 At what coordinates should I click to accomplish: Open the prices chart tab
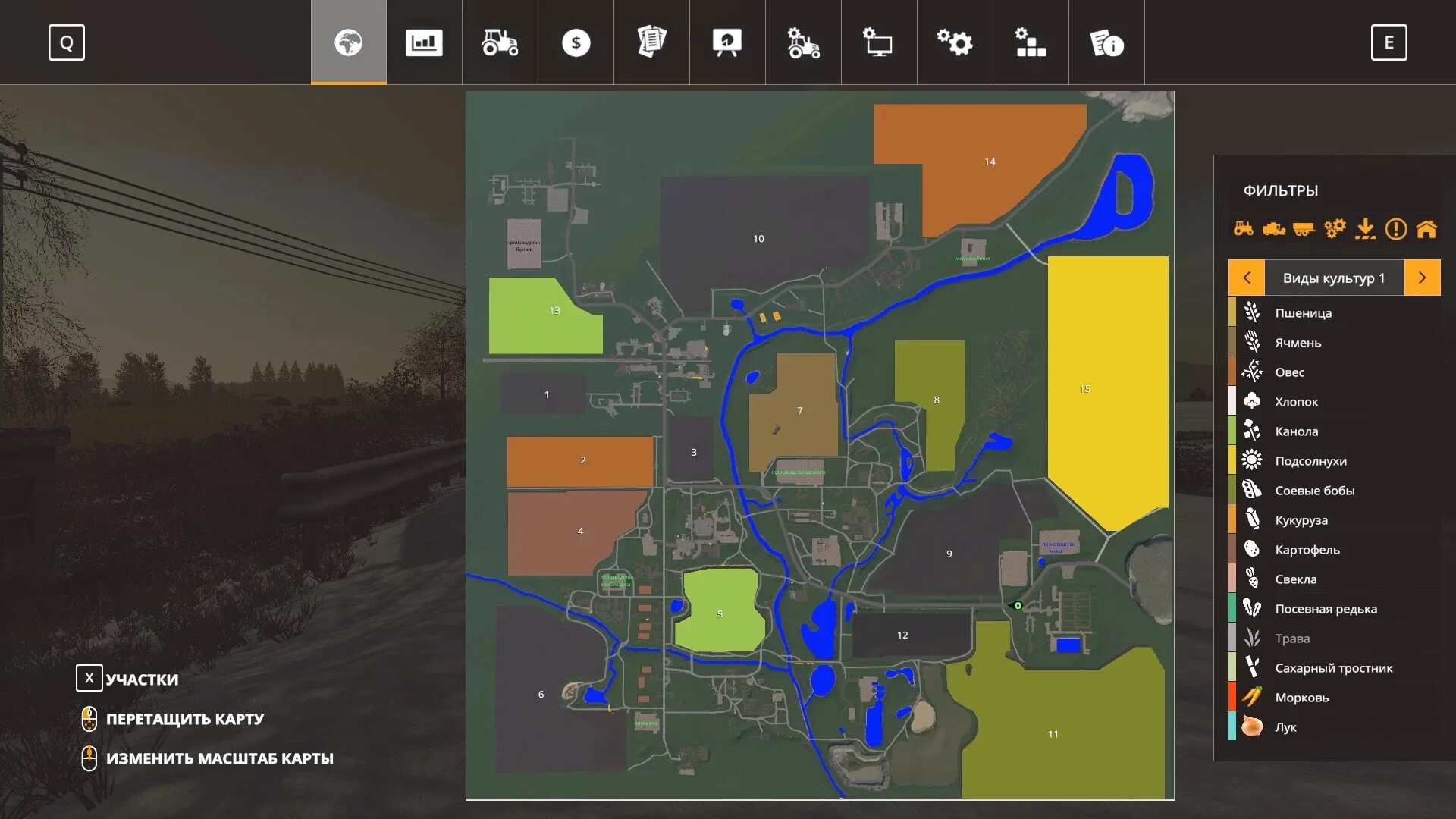click(424, 42)
